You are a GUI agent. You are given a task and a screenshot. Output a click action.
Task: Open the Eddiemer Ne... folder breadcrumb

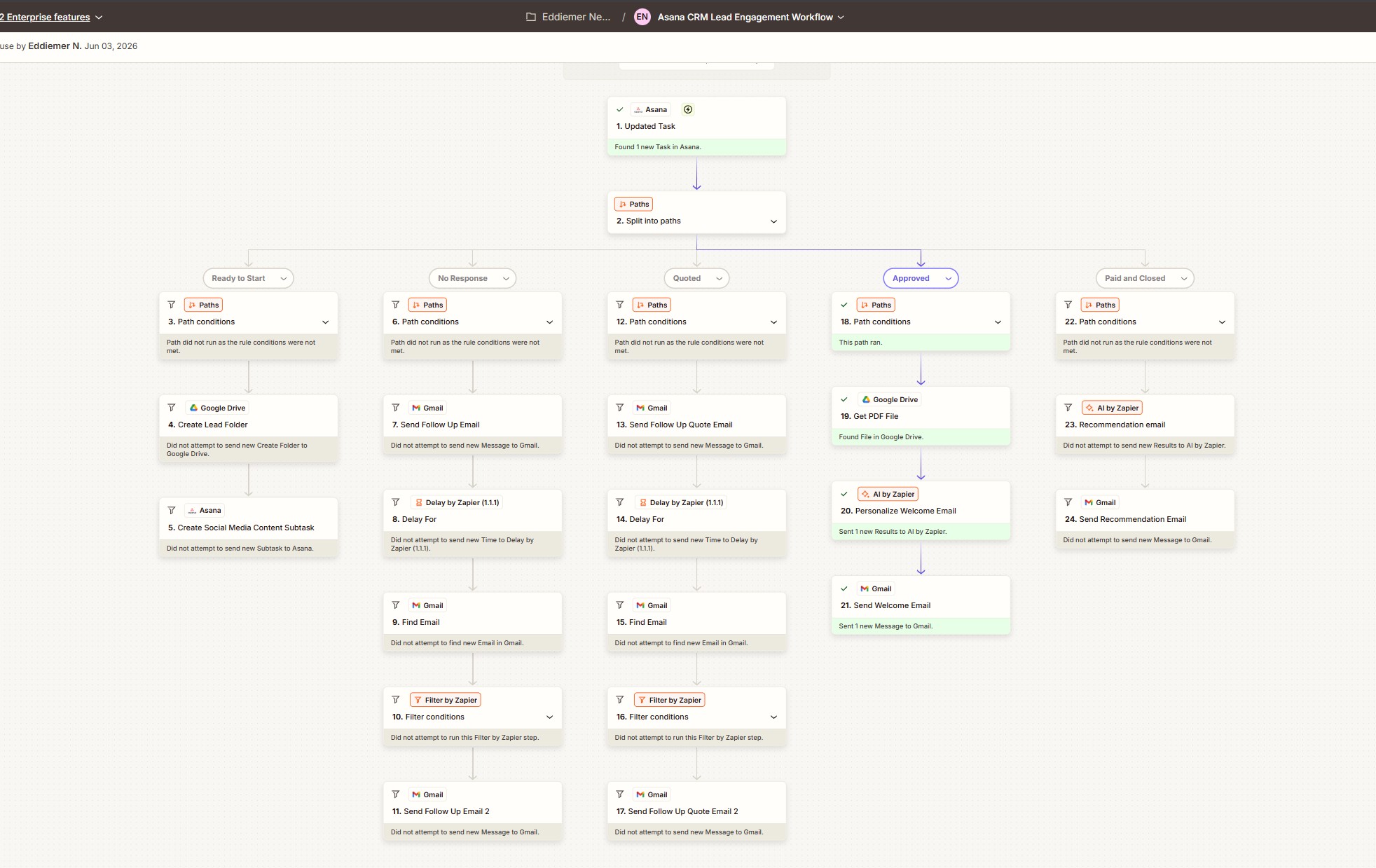tap(576, 17)
